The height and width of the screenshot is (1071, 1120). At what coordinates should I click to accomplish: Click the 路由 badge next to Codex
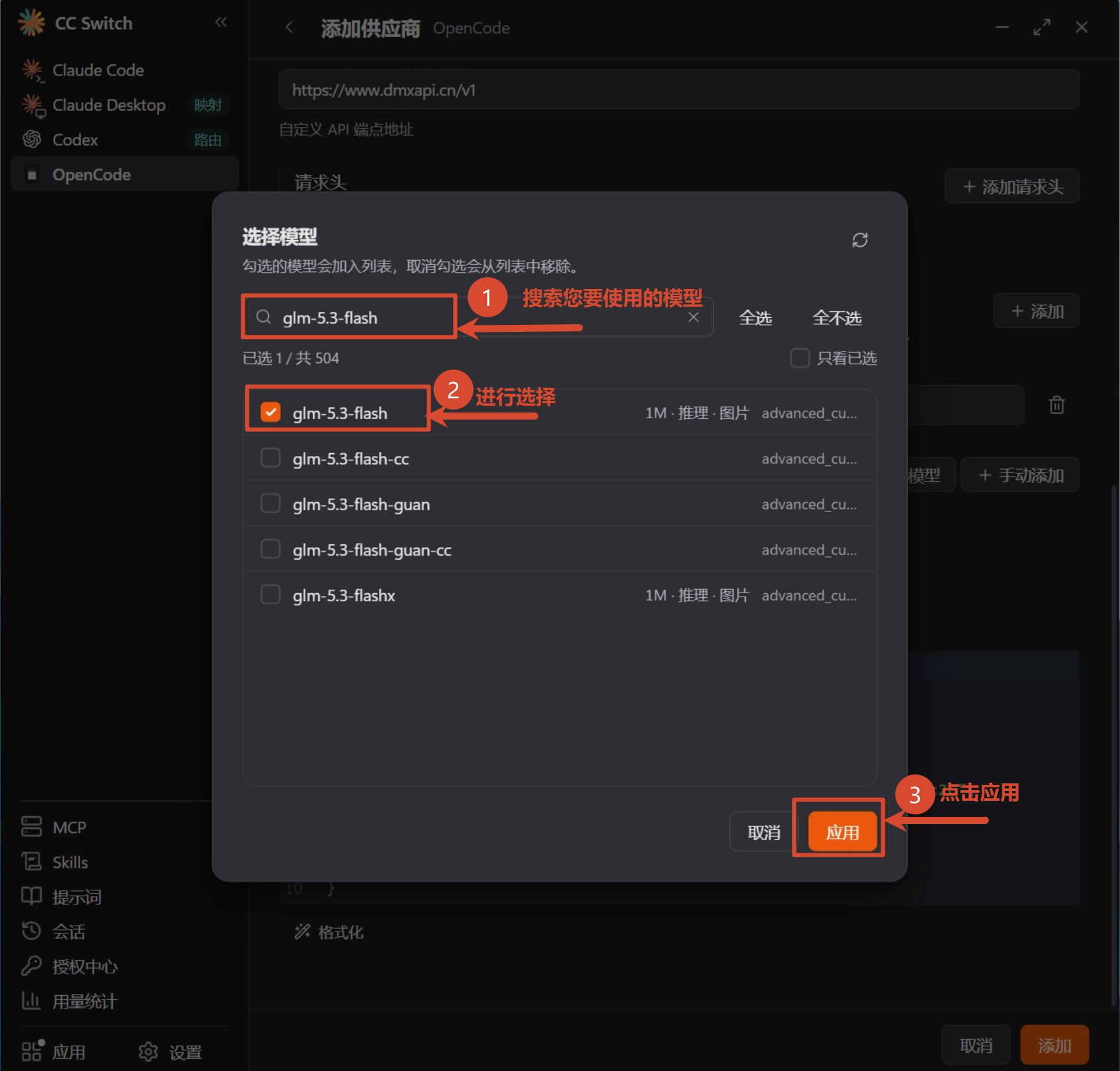point(208,139)
